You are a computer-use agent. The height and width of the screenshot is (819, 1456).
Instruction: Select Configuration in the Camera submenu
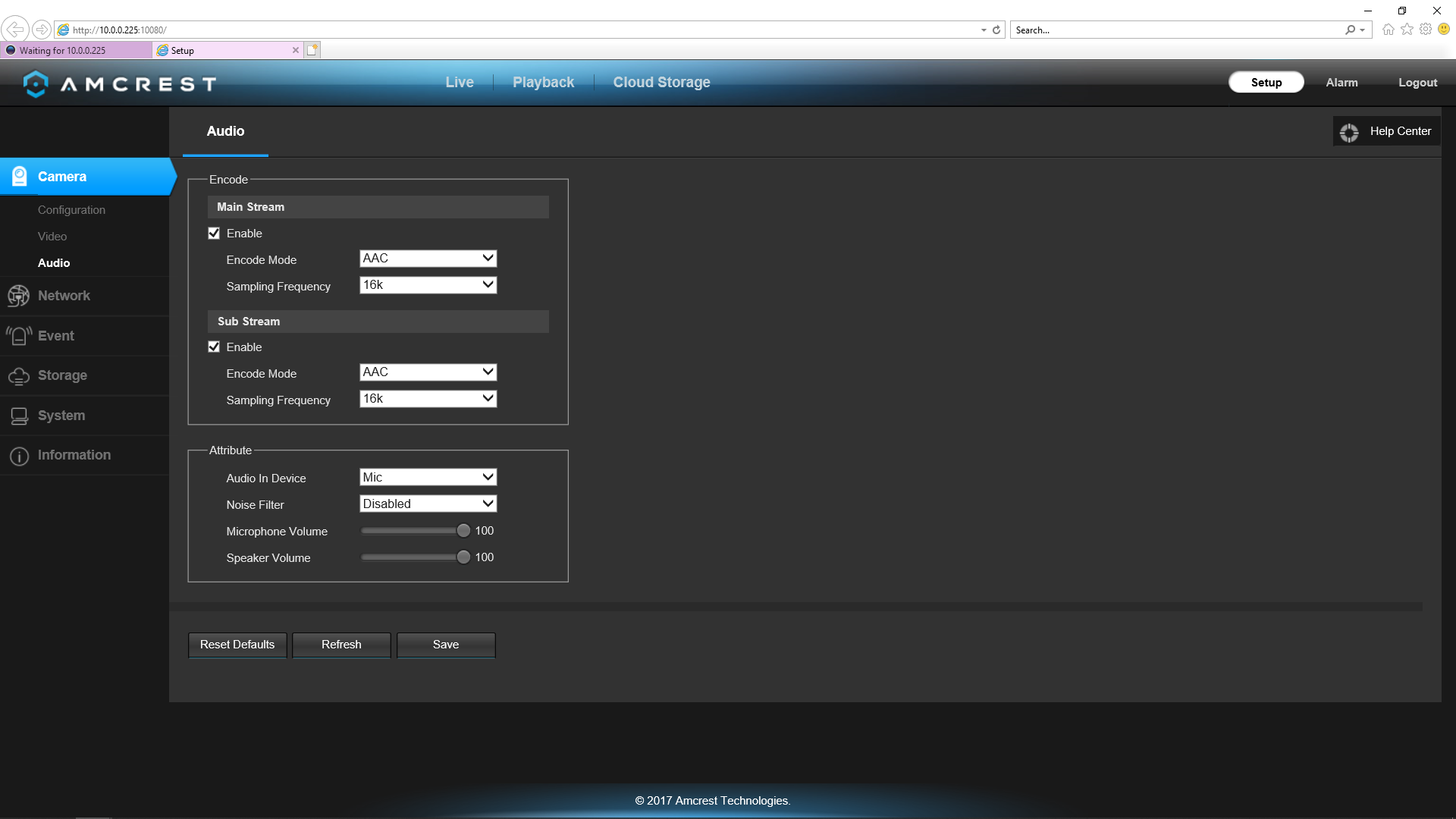[x=71, y=210]
